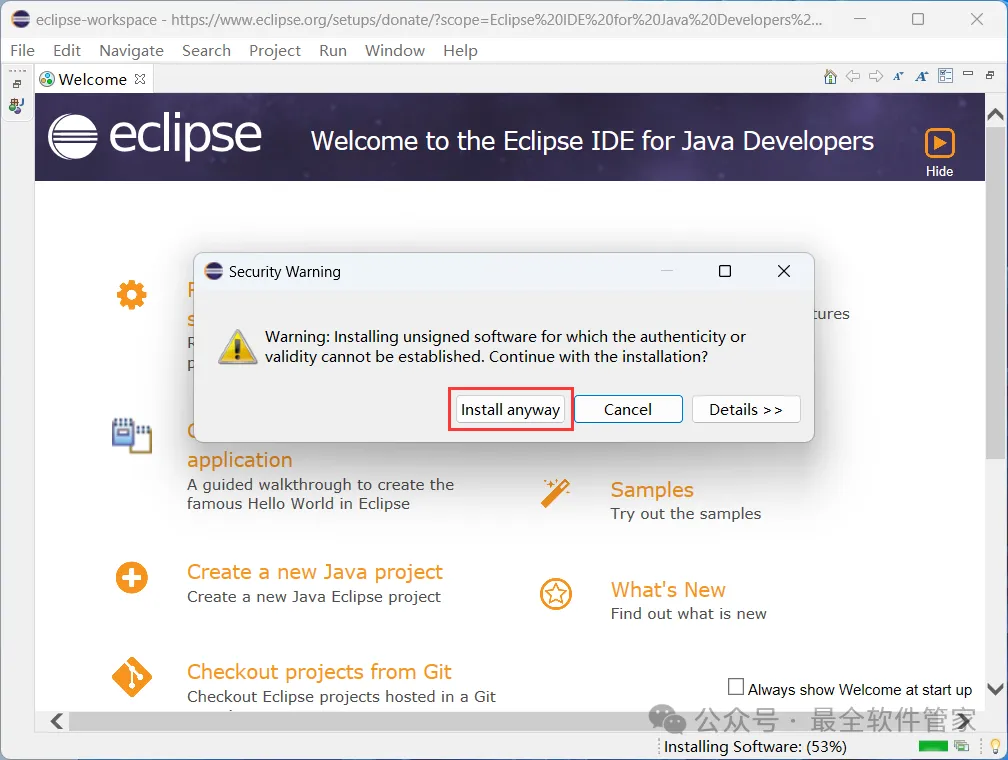Open the Customize page checklist icon
1008x760 pixels.
pyautogui.click(x=945, y=76)
